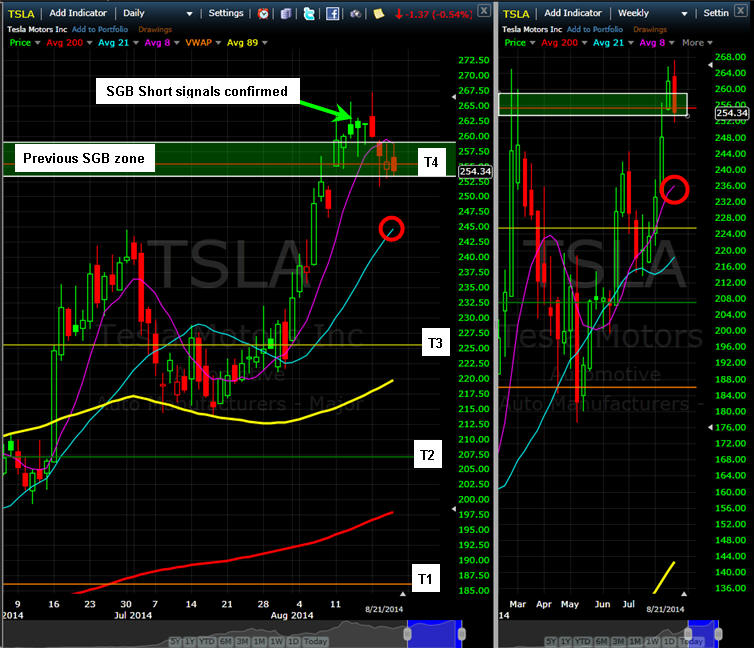The width and height of the screenshot is (754, 648).
Task: Open Settings in the Weekly chart
Action: point(716,13)
